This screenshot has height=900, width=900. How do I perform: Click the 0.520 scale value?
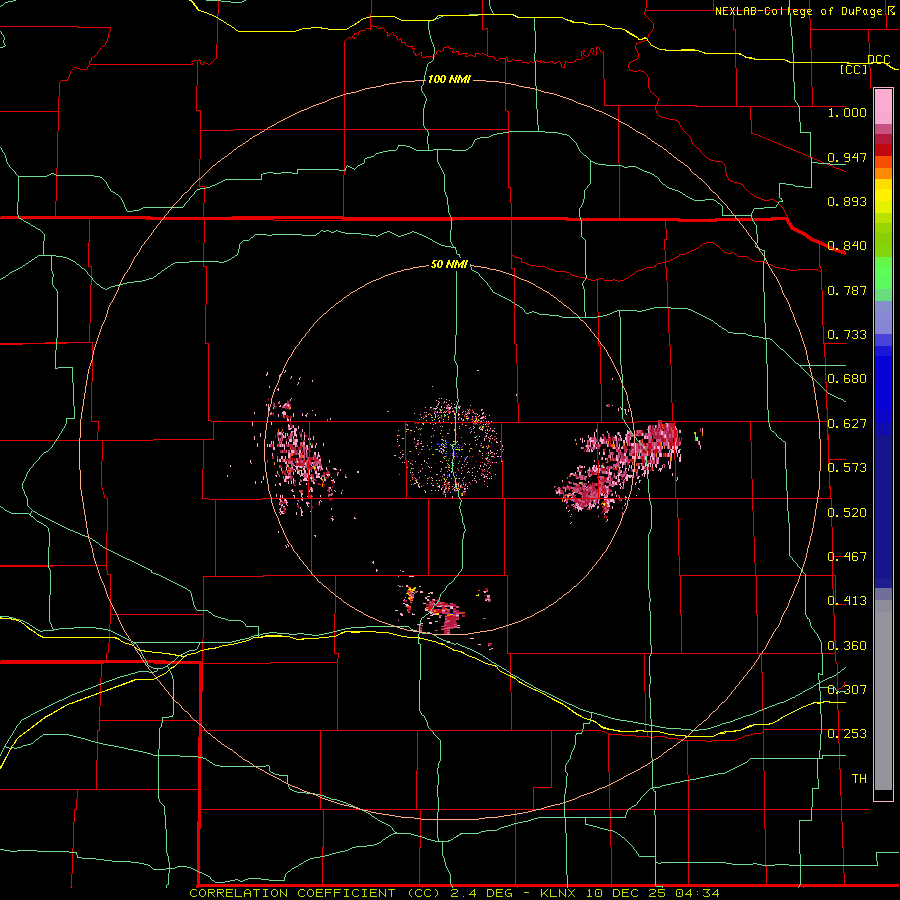coord(847,512)
